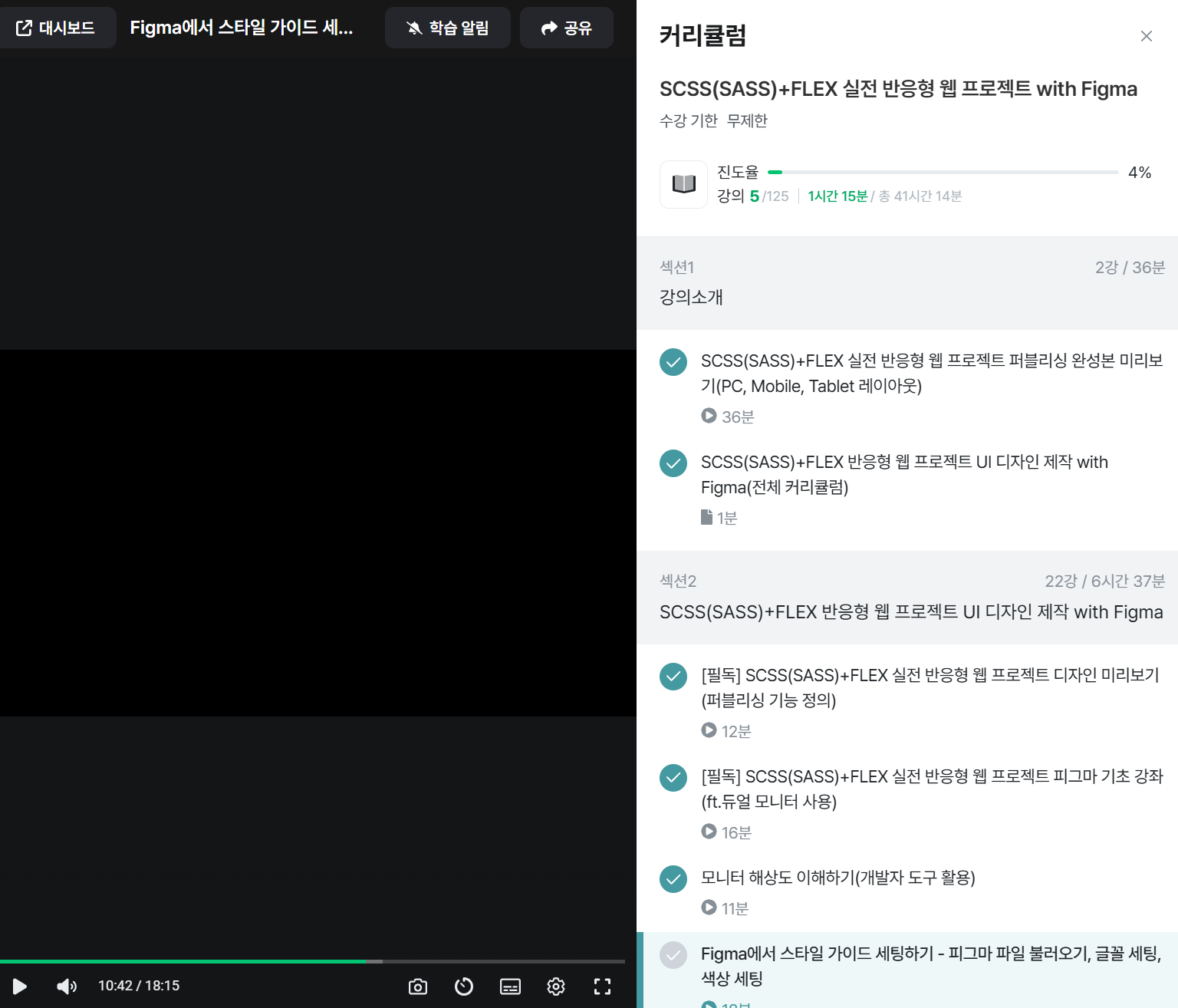Toggle completion check for 퍼블리싱 완성본 미리보기 lecture
Image resolution: width=1178 pixels, height=1008 pixels.
click(x=673, y=362)
